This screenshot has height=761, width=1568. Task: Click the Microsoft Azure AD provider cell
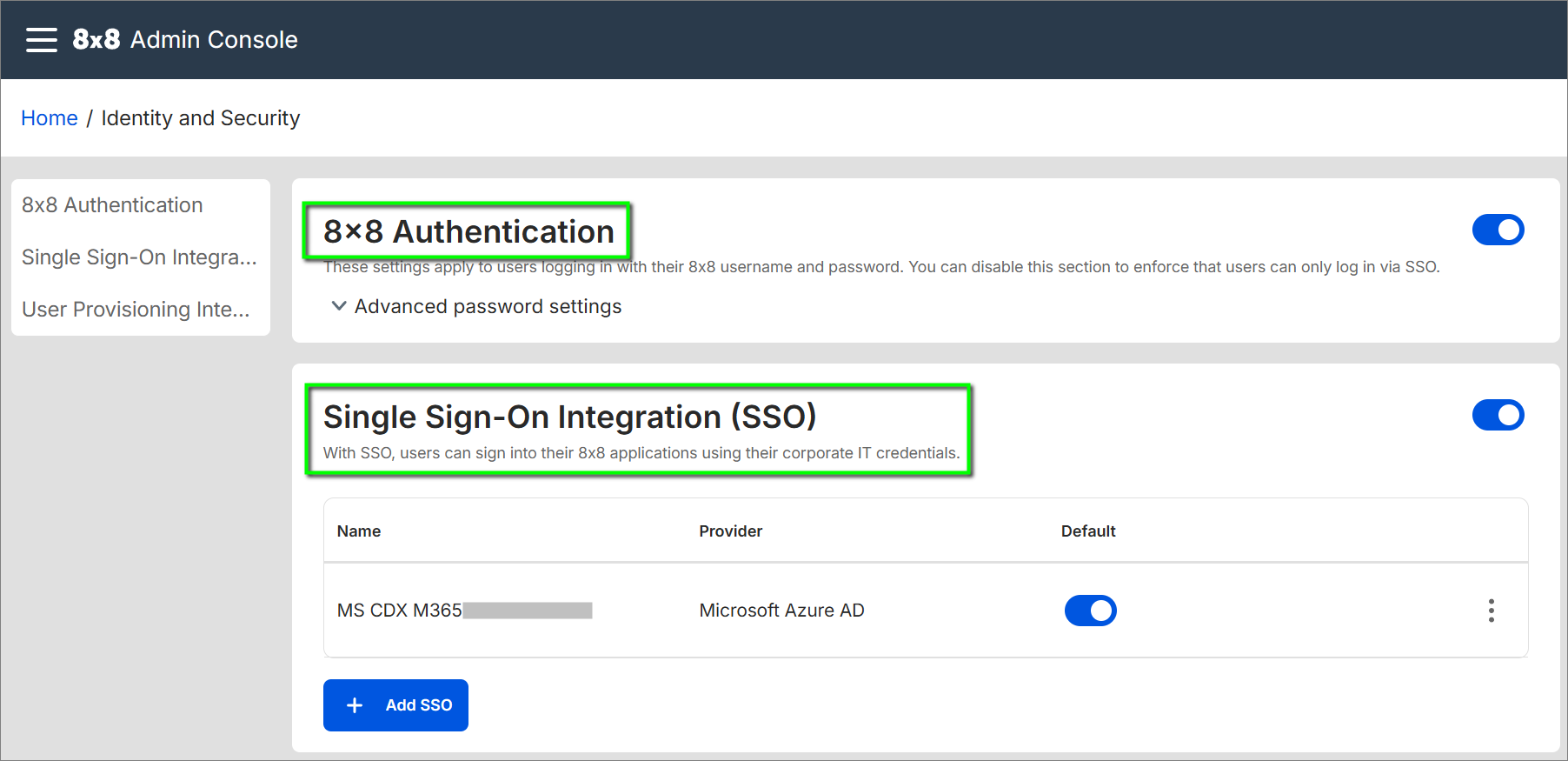coord(781,611)
